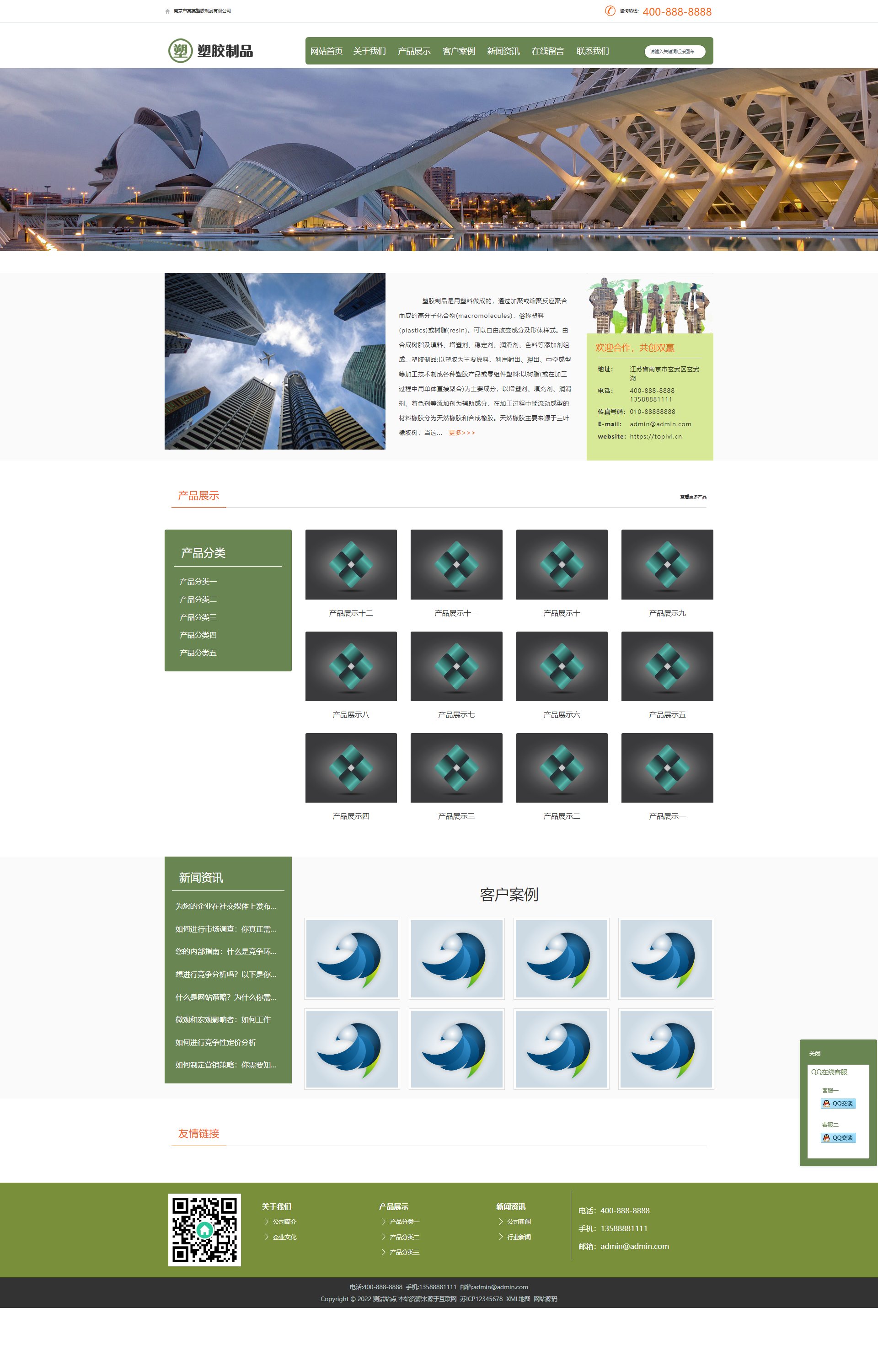Open 产品展示十二 product thumbnail

351,564
